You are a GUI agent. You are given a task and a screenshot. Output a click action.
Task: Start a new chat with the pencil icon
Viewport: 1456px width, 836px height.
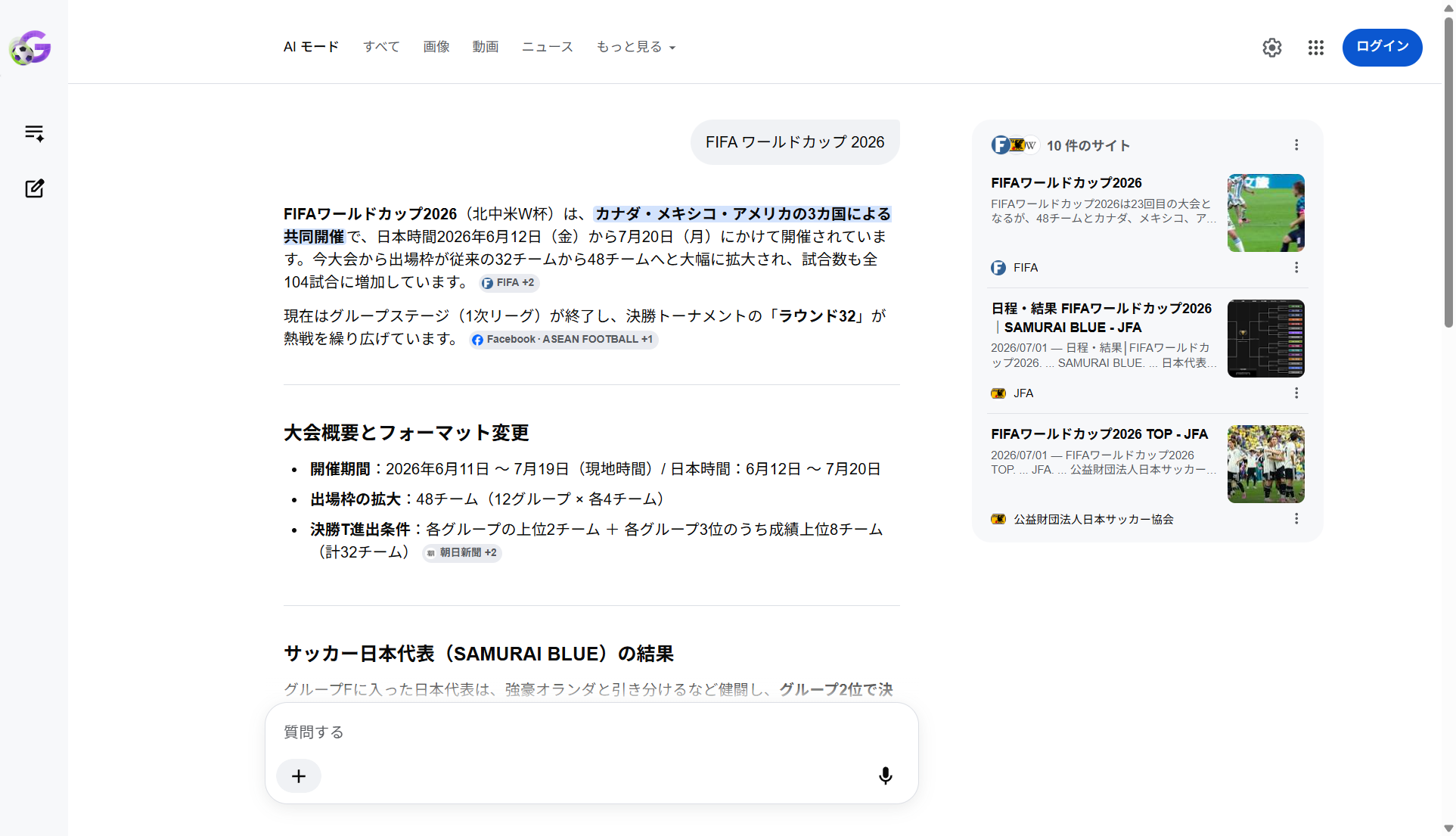click(x=34, y=188)
